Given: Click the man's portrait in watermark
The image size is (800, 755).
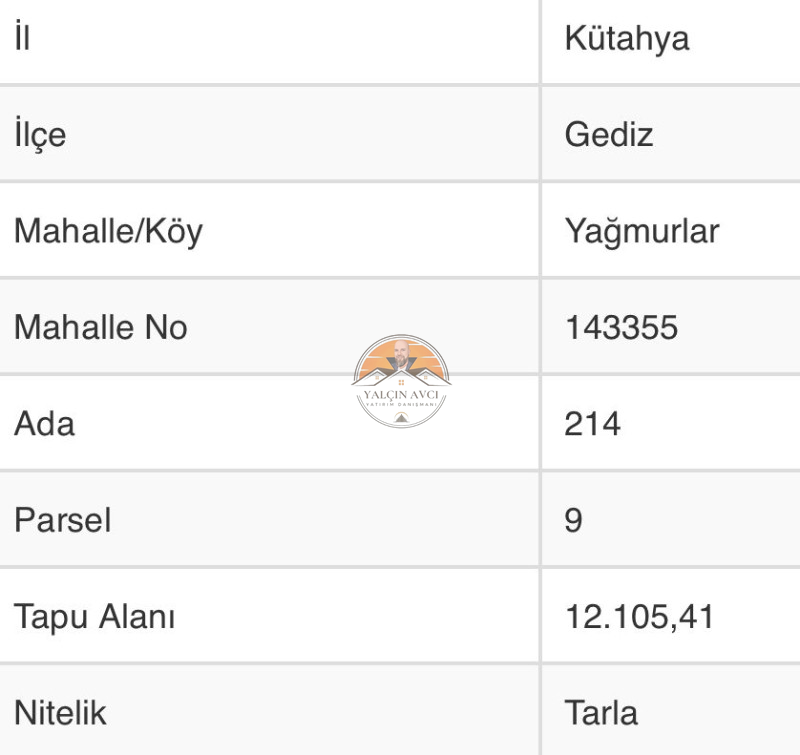Looking at the screenshot, I should click(x=401, y=353).
